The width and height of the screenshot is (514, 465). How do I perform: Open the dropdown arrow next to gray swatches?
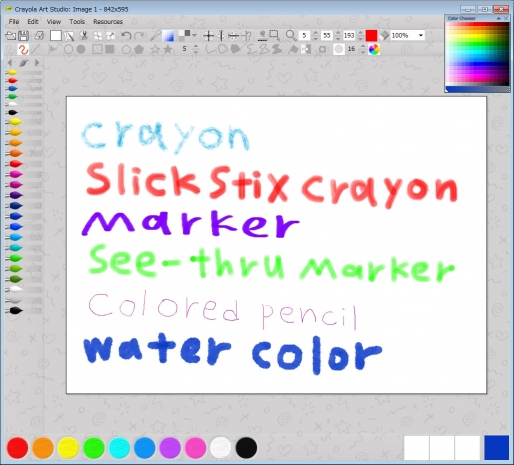[194, 35]
